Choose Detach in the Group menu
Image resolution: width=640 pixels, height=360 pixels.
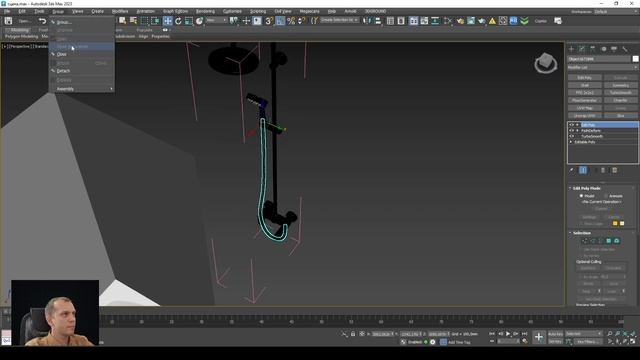[x=63, y=71]
